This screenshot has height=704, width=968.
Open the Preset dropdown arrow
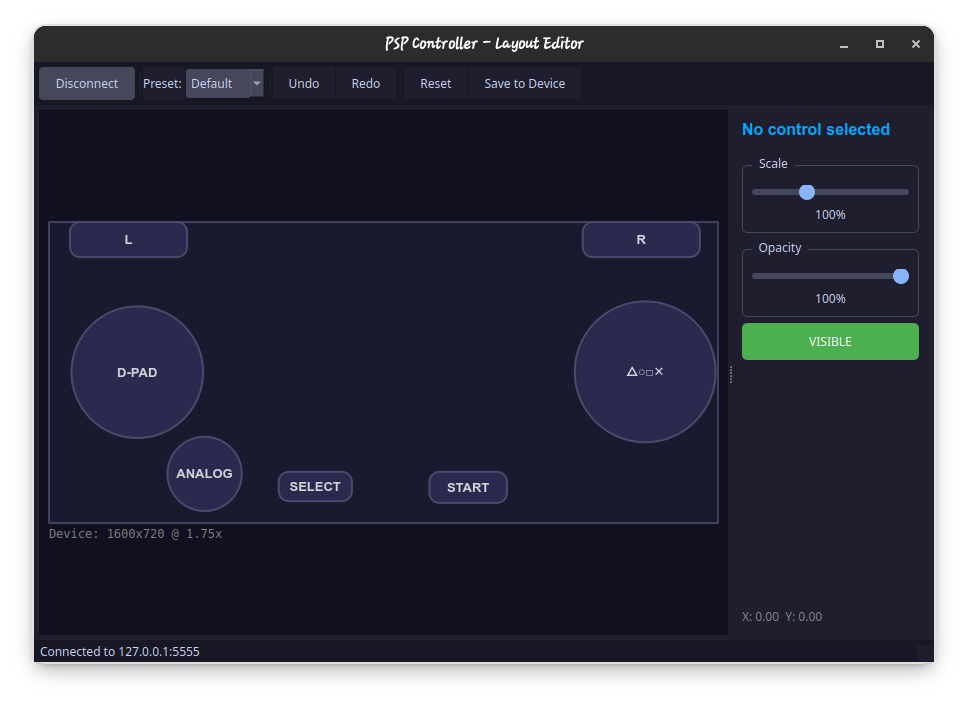(x=257, y=83)
